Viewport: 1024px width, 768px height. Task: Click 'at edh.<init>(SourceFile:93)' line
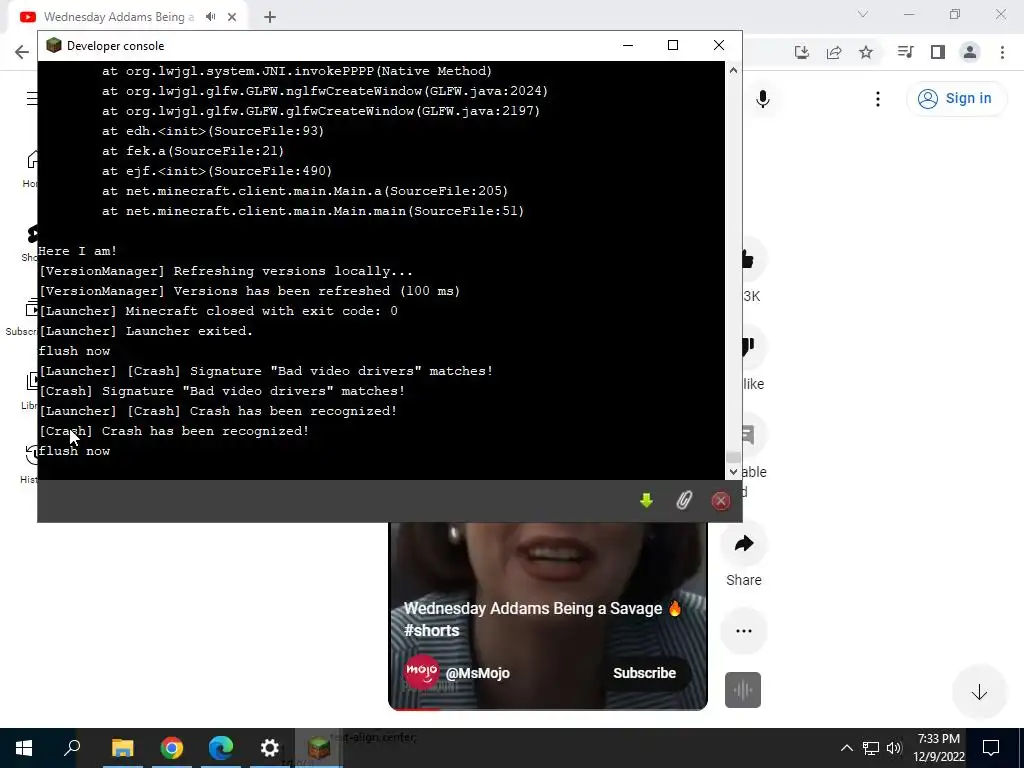[x=213, y=131]
